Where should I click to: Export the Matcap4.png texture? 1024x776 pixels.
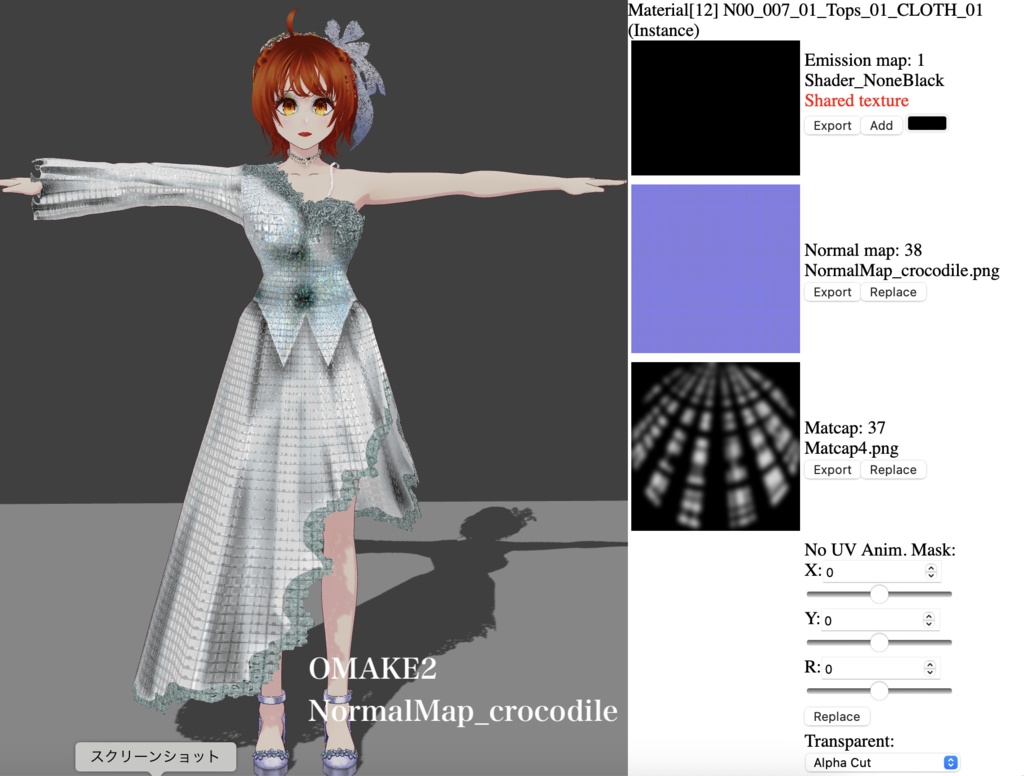click(x=831, y=469)
